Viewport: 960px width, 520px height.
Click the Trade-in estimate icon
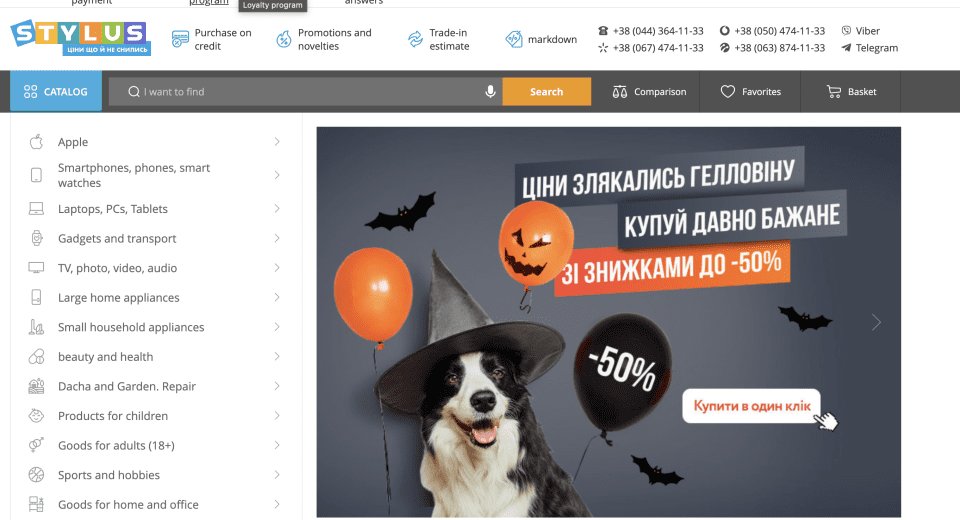[x=415, y=40]
